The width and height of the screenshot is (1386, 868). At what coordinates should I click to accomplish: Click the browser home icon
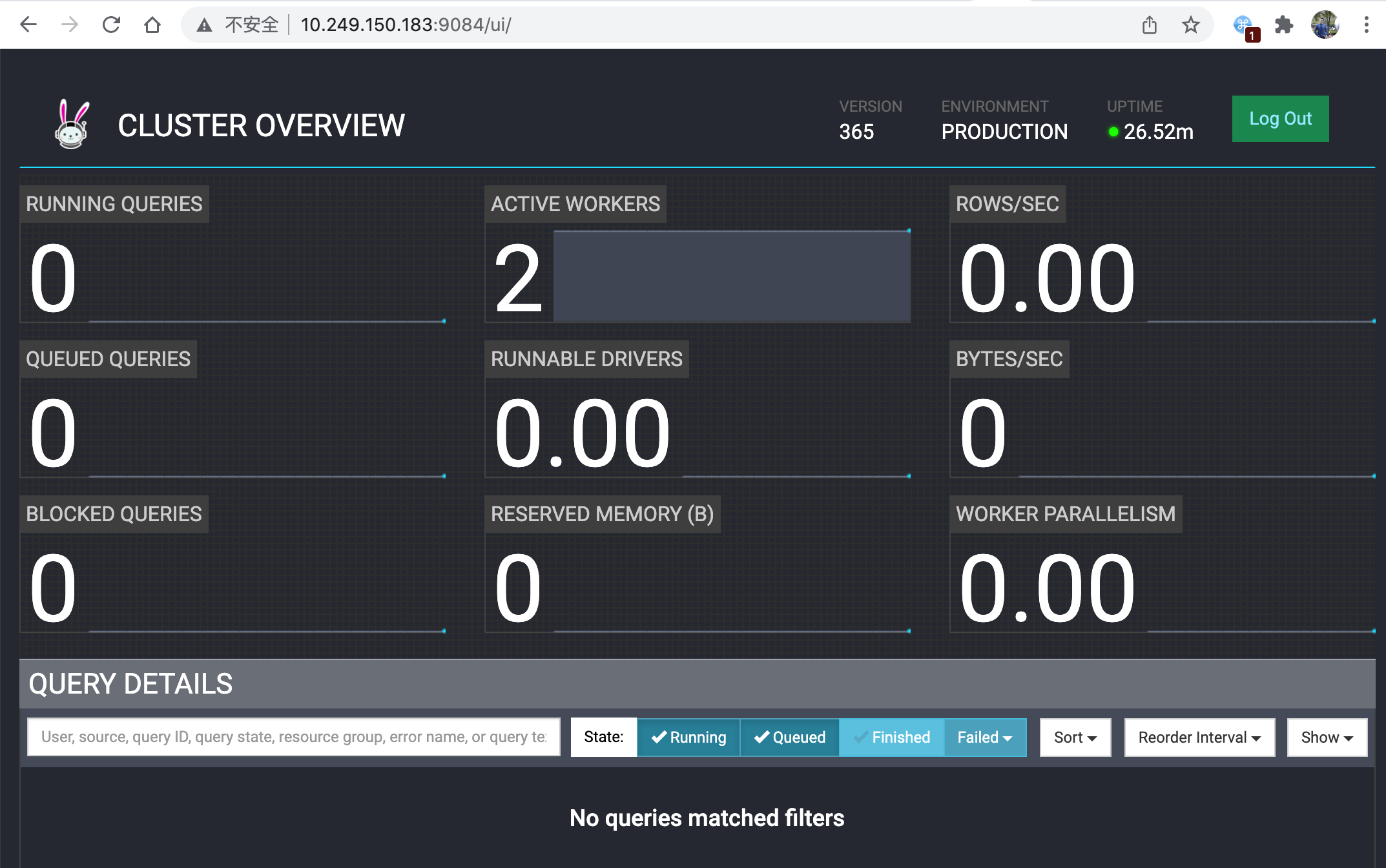[152, 25]
